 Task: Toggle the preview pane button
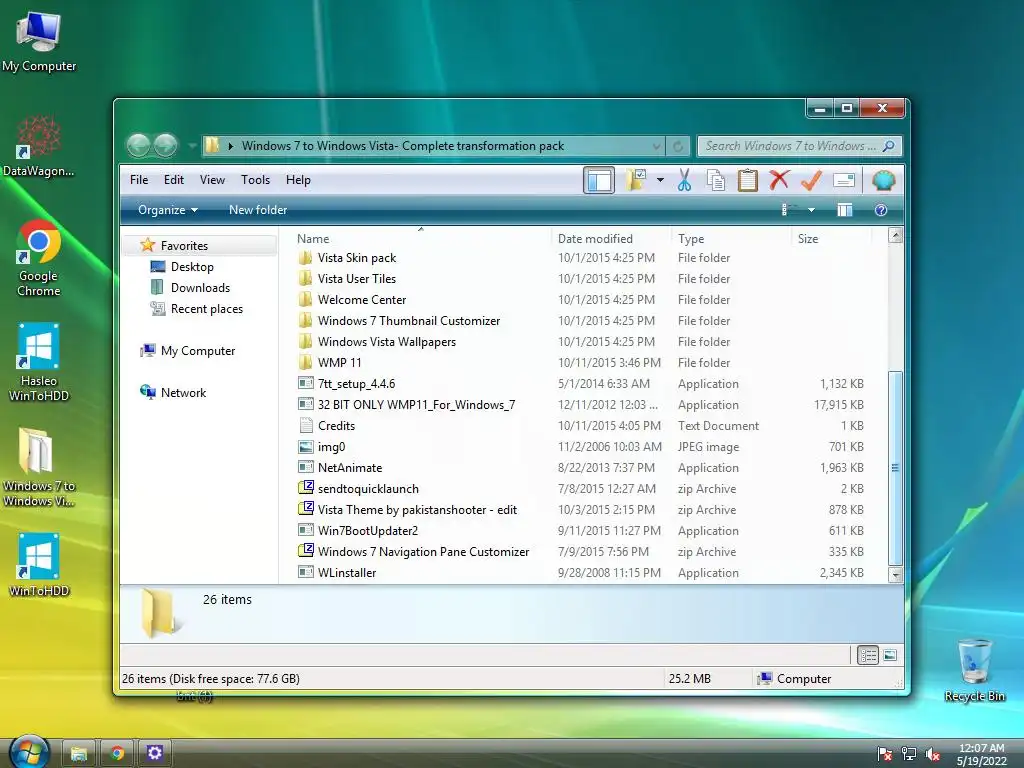tap(844, 210)
